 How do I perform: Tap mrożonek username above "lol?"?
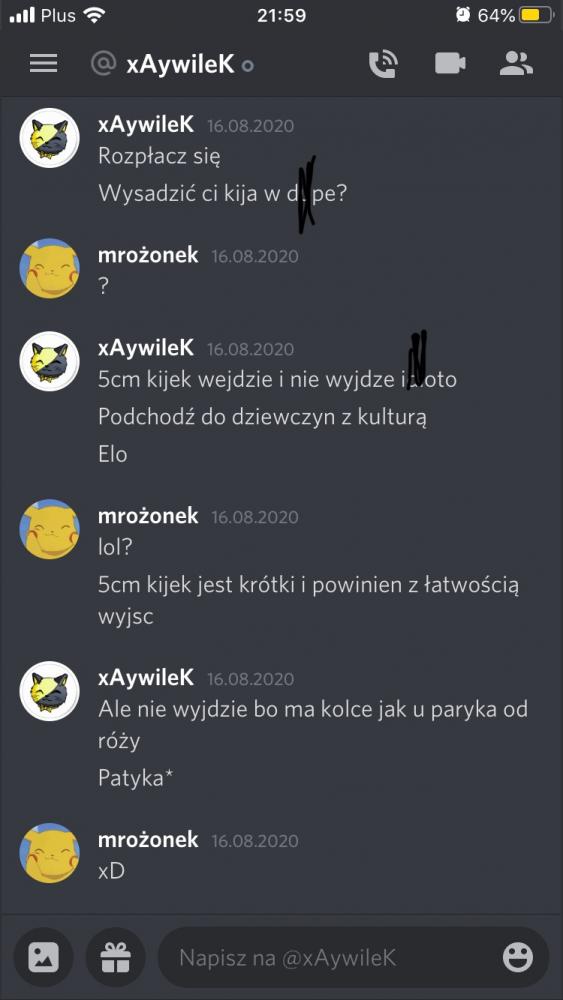coord(148,515)
